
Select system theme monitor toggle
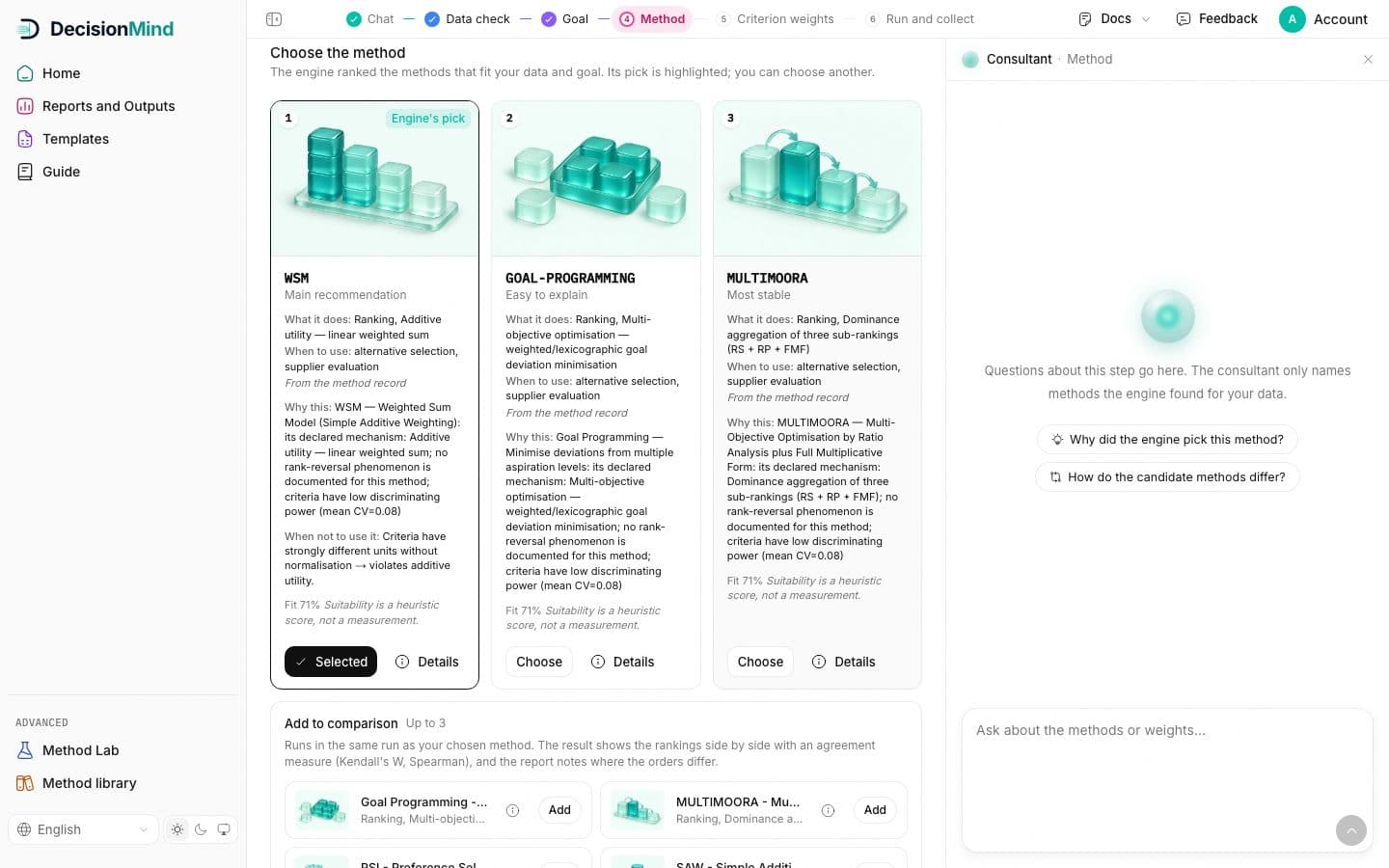(x=224, y=829)
